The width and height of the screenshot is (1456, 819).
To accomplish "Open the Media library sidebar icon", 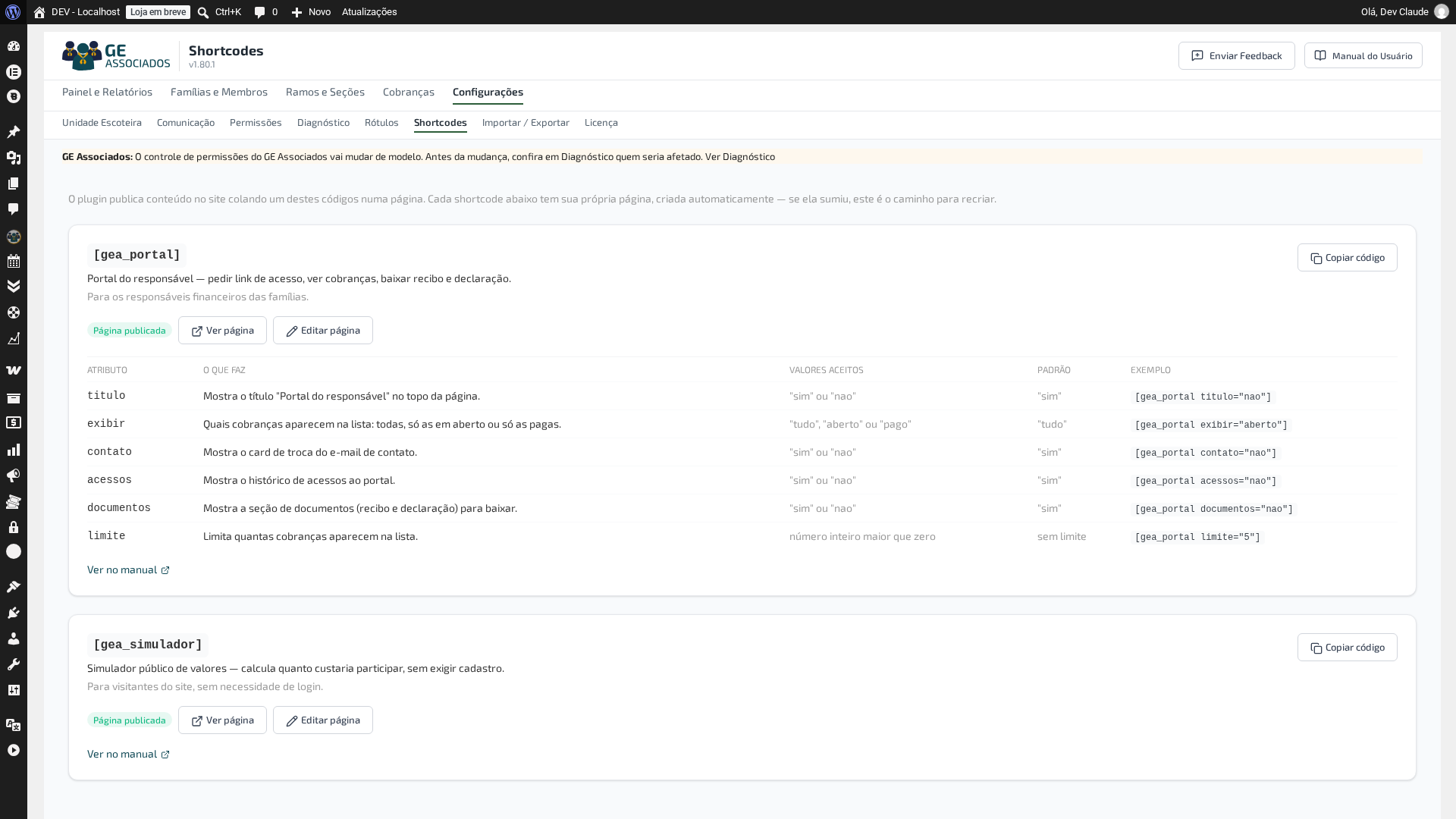I will click(14, 158).
